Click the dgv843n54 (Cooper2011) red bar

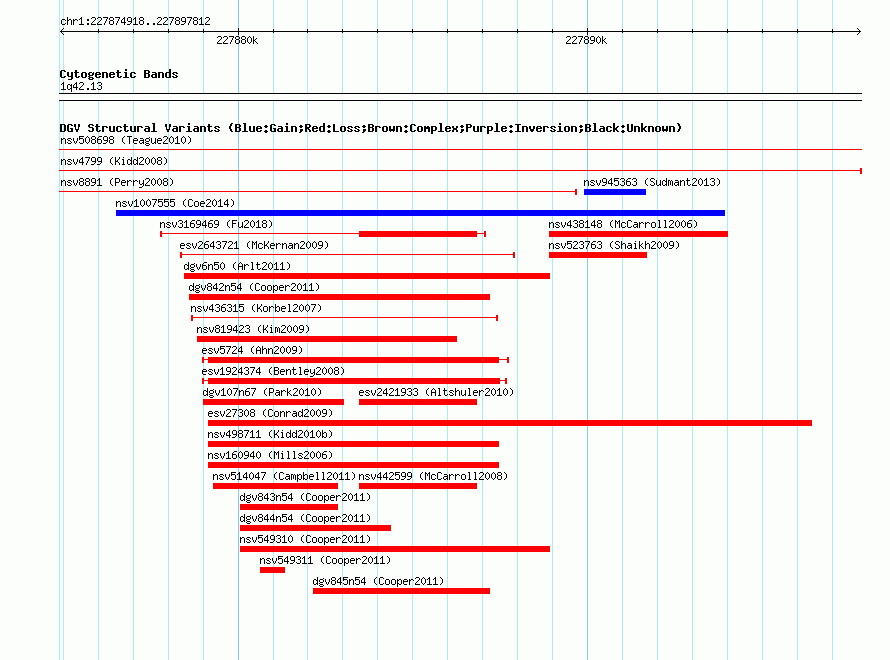tap(289, 507)
